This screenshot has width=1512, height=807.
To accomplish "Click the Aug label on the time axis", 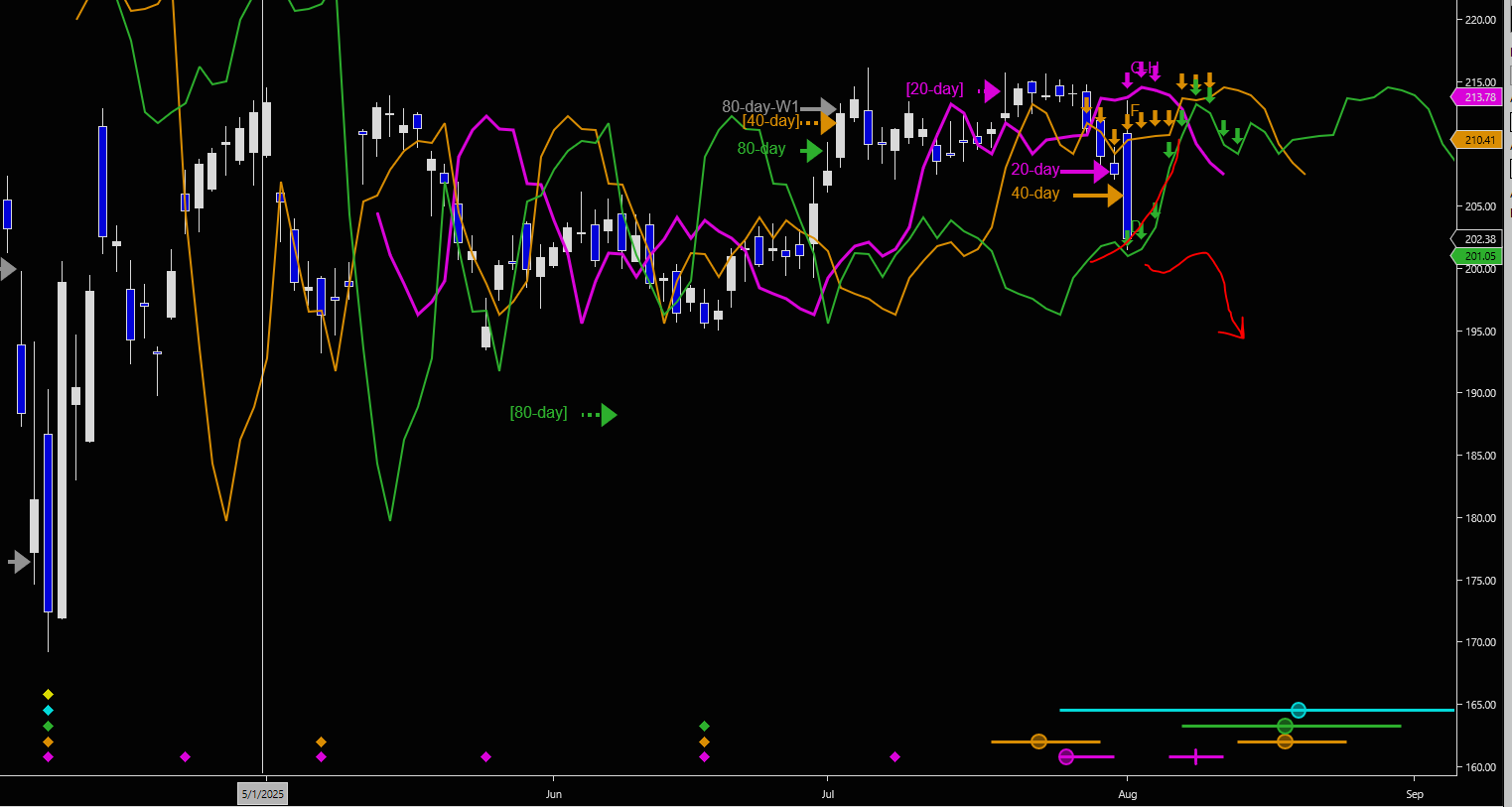I will pos(1128,794).
